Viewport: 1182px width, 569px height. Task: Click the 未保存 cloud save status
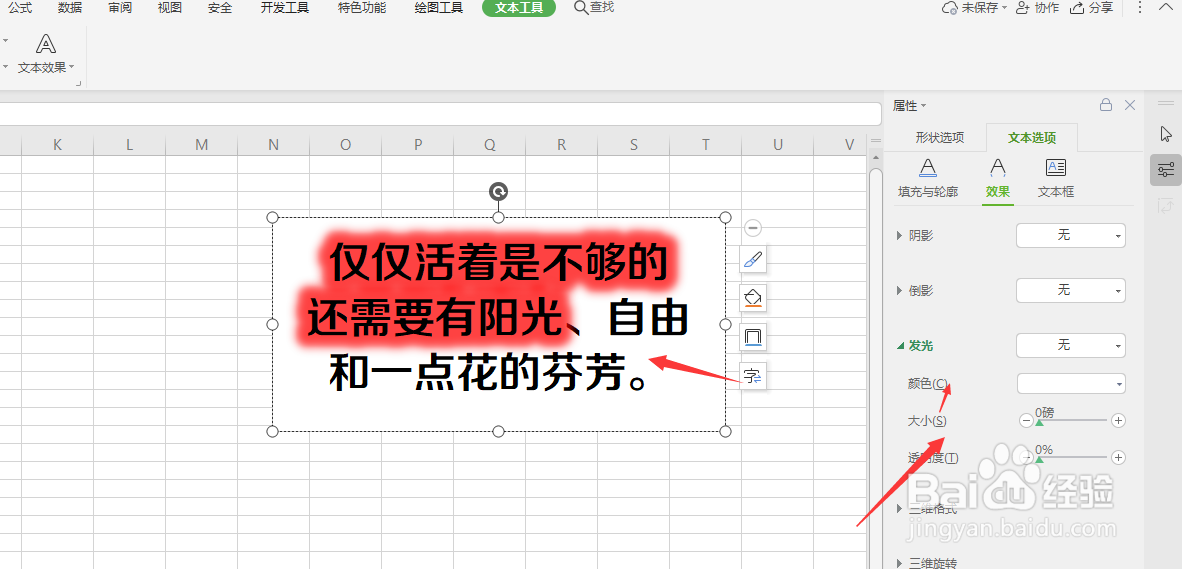point(974,8)
